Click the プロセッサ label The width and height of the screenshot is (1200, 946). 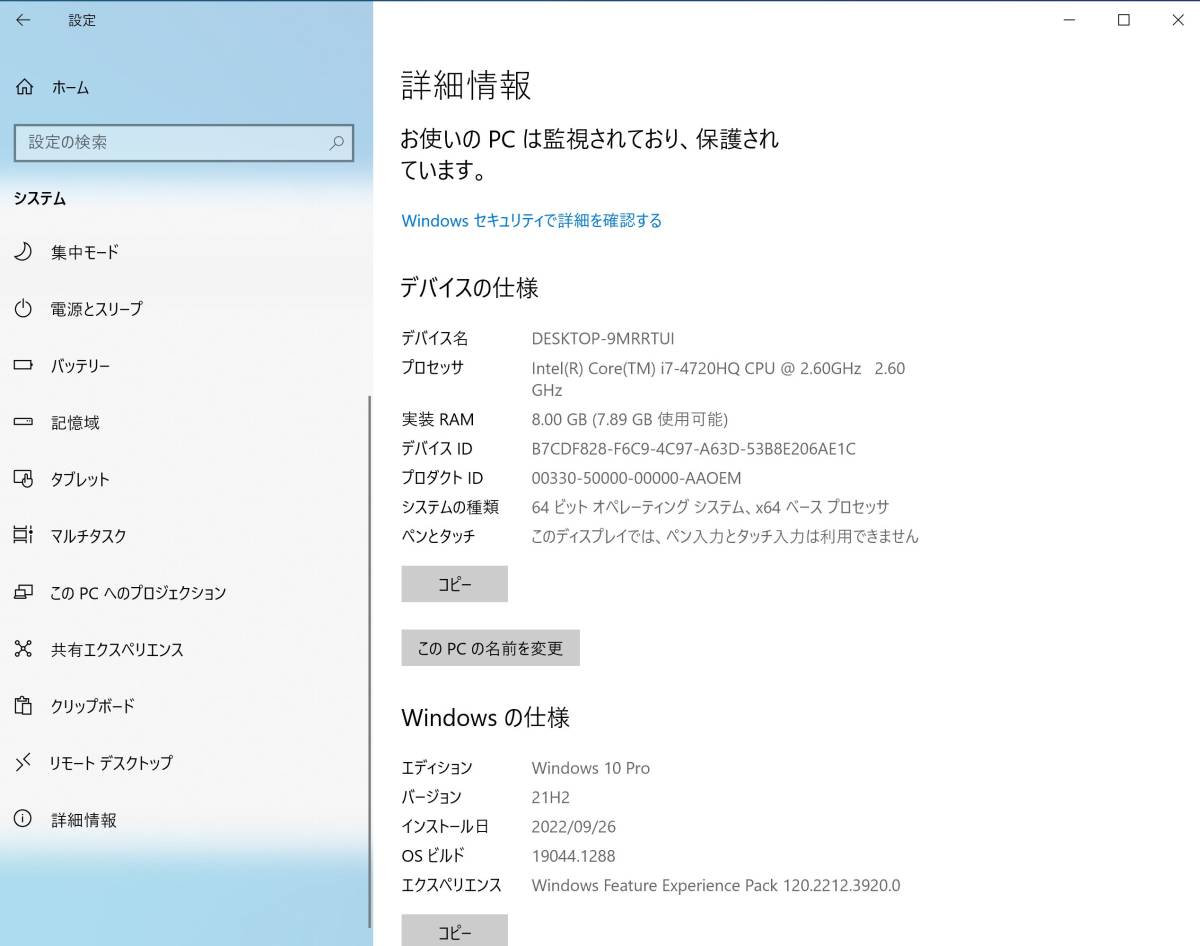coord(433,368)
